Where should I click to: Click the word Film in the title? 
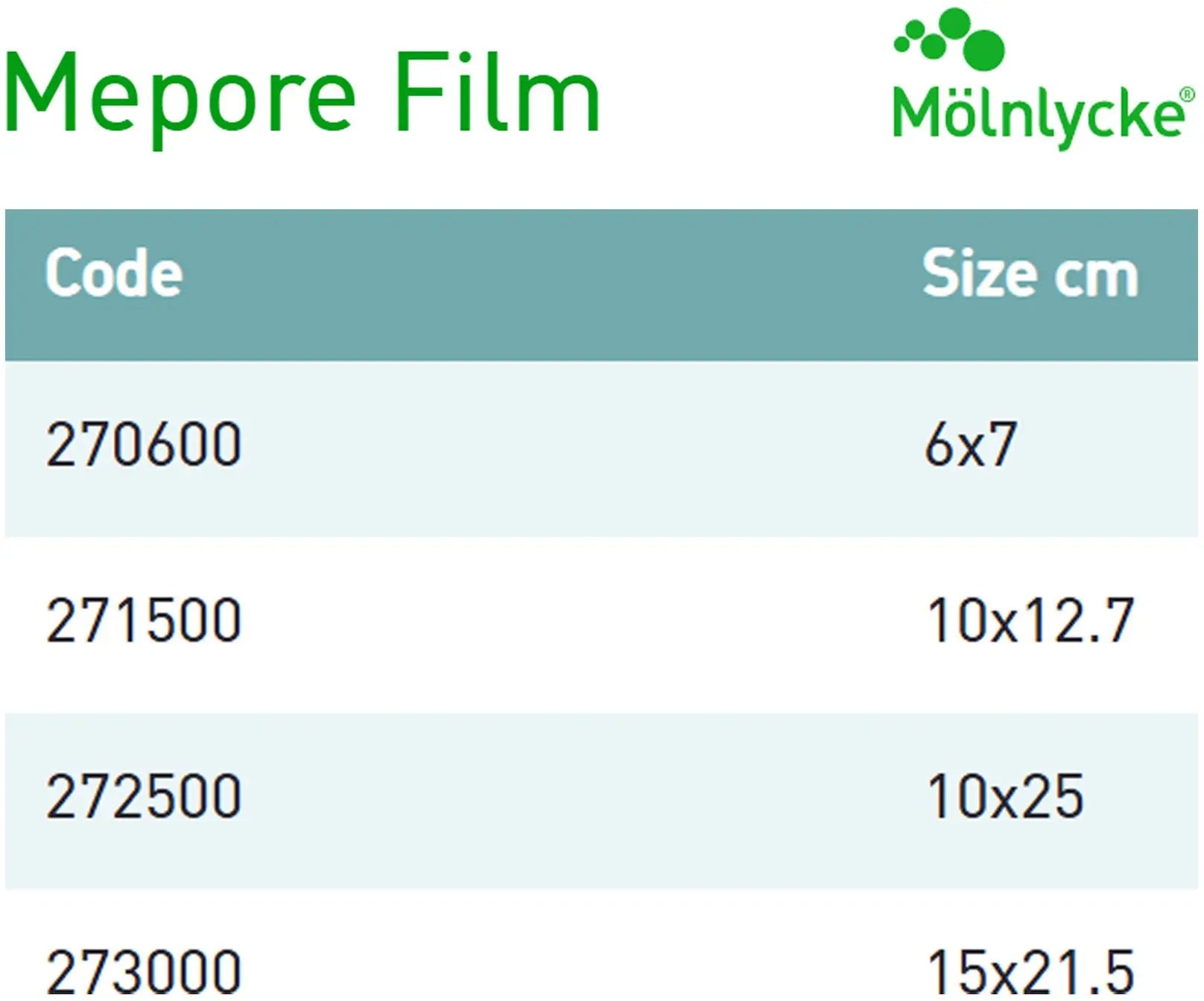(x=496, y=94)
